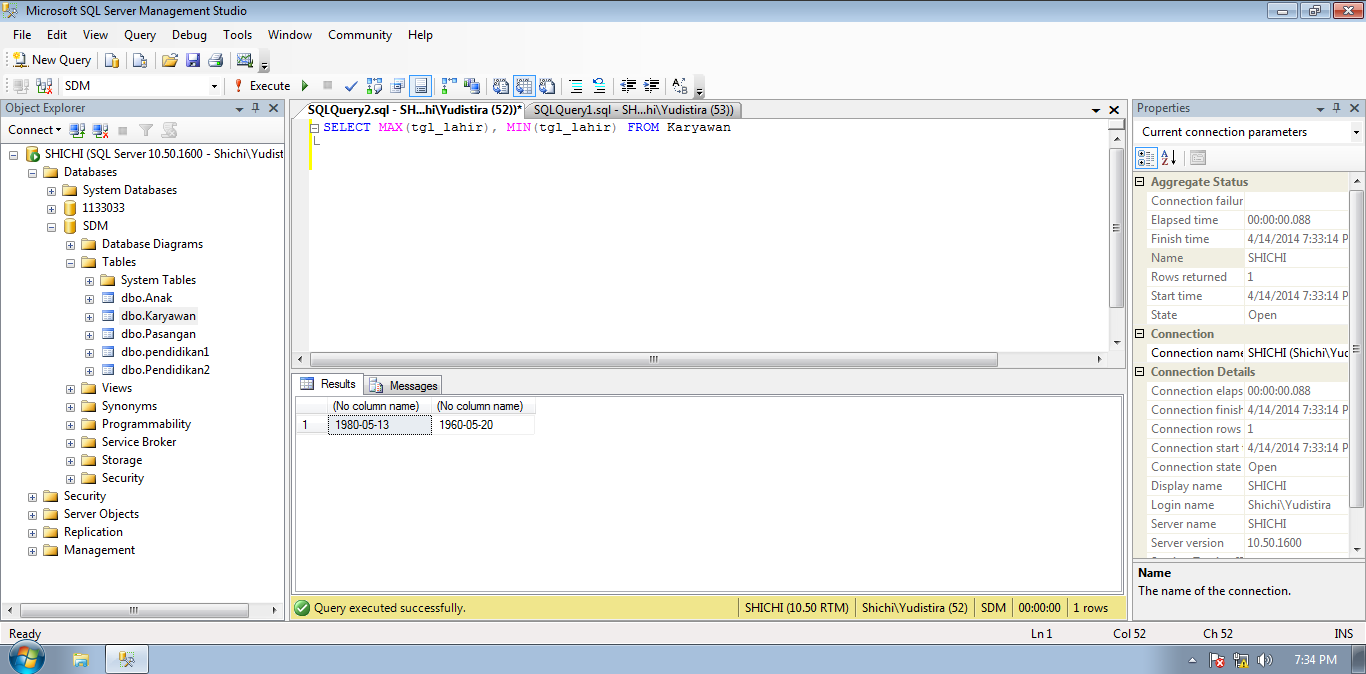Click the New Query toolbar button
The height and width of the screenshot is (674, 1366).
pos(51,60)
